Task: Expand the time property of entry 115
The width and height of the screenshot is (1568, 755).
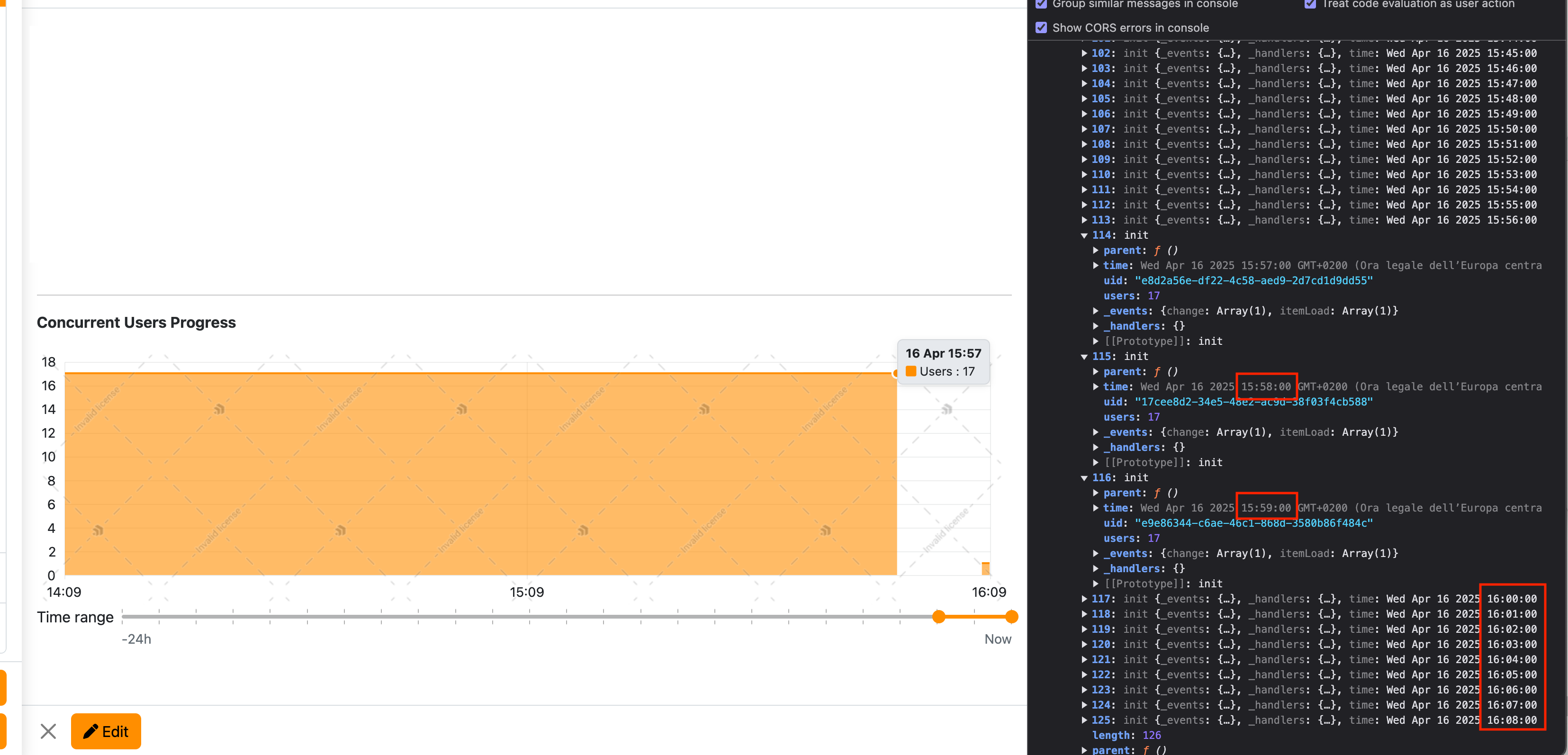Action: [1096, 387]
